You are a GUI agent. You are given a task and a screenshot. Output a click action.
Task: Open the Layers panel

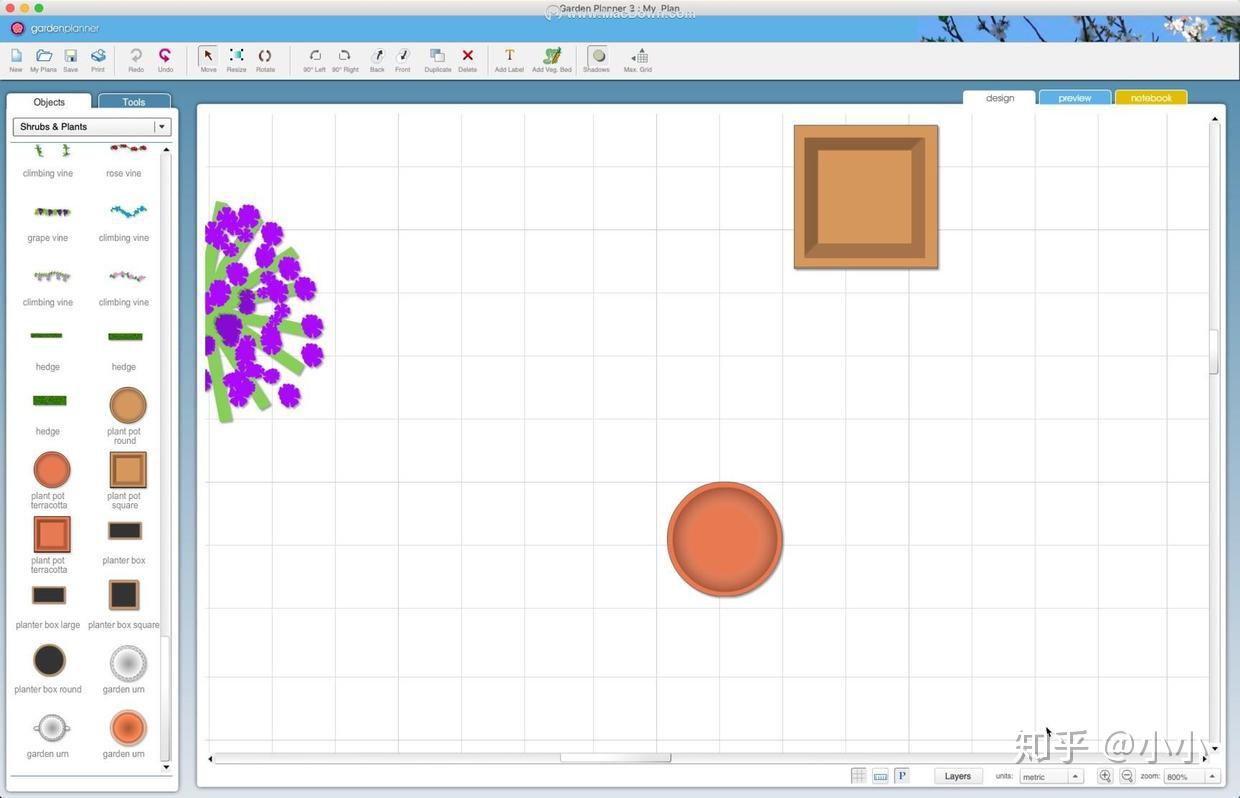pyautogui.click(x=956, y=775)
